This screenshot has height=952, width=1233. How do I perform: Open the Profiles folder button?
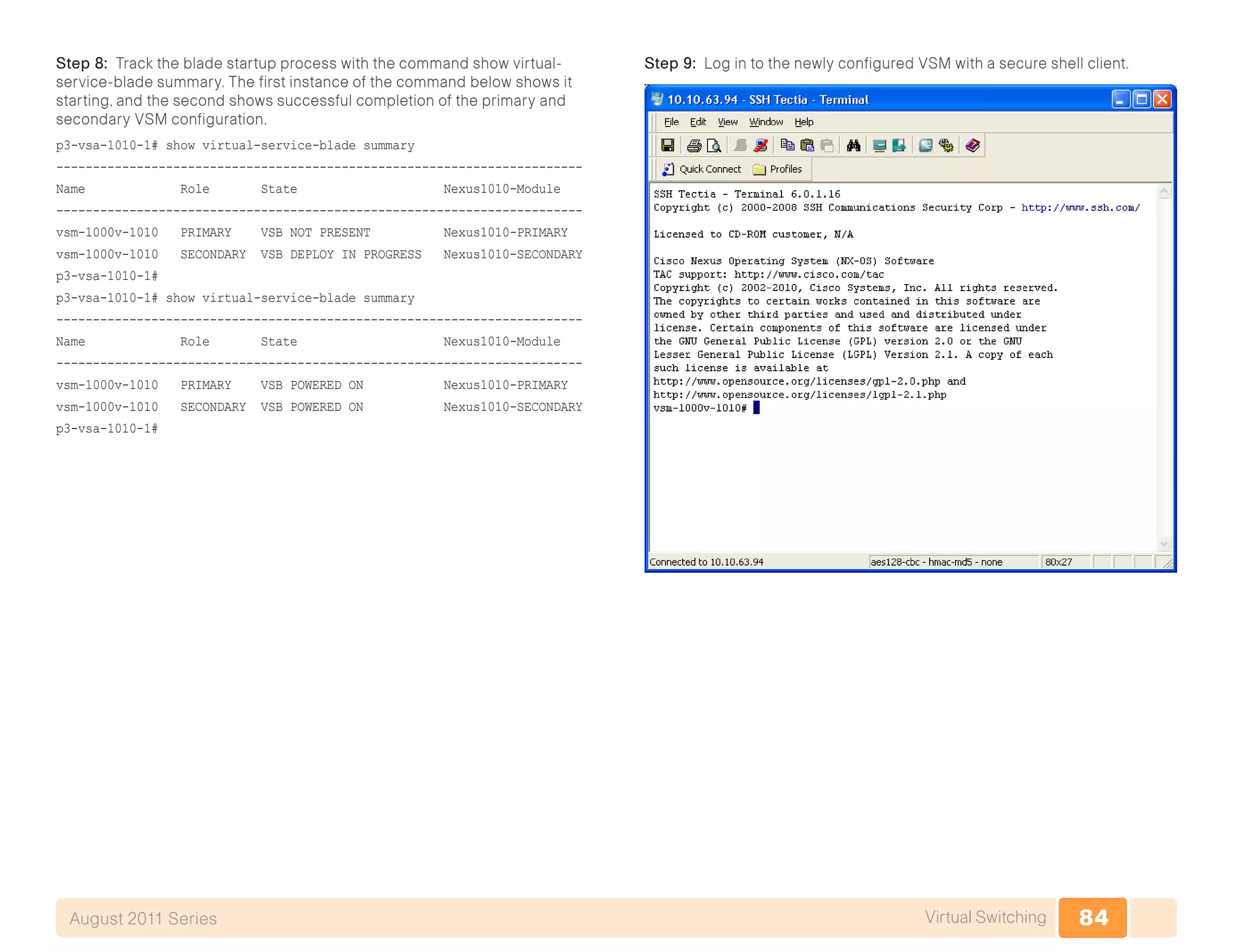coord(777,170)
